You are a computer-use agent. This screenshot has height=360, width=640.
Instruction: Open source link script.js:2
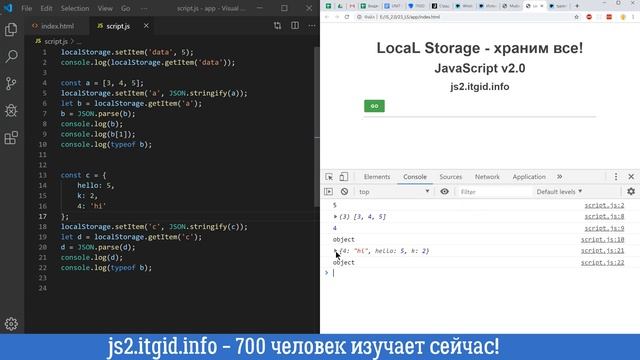pyautogui.click(x=604, y=205)
